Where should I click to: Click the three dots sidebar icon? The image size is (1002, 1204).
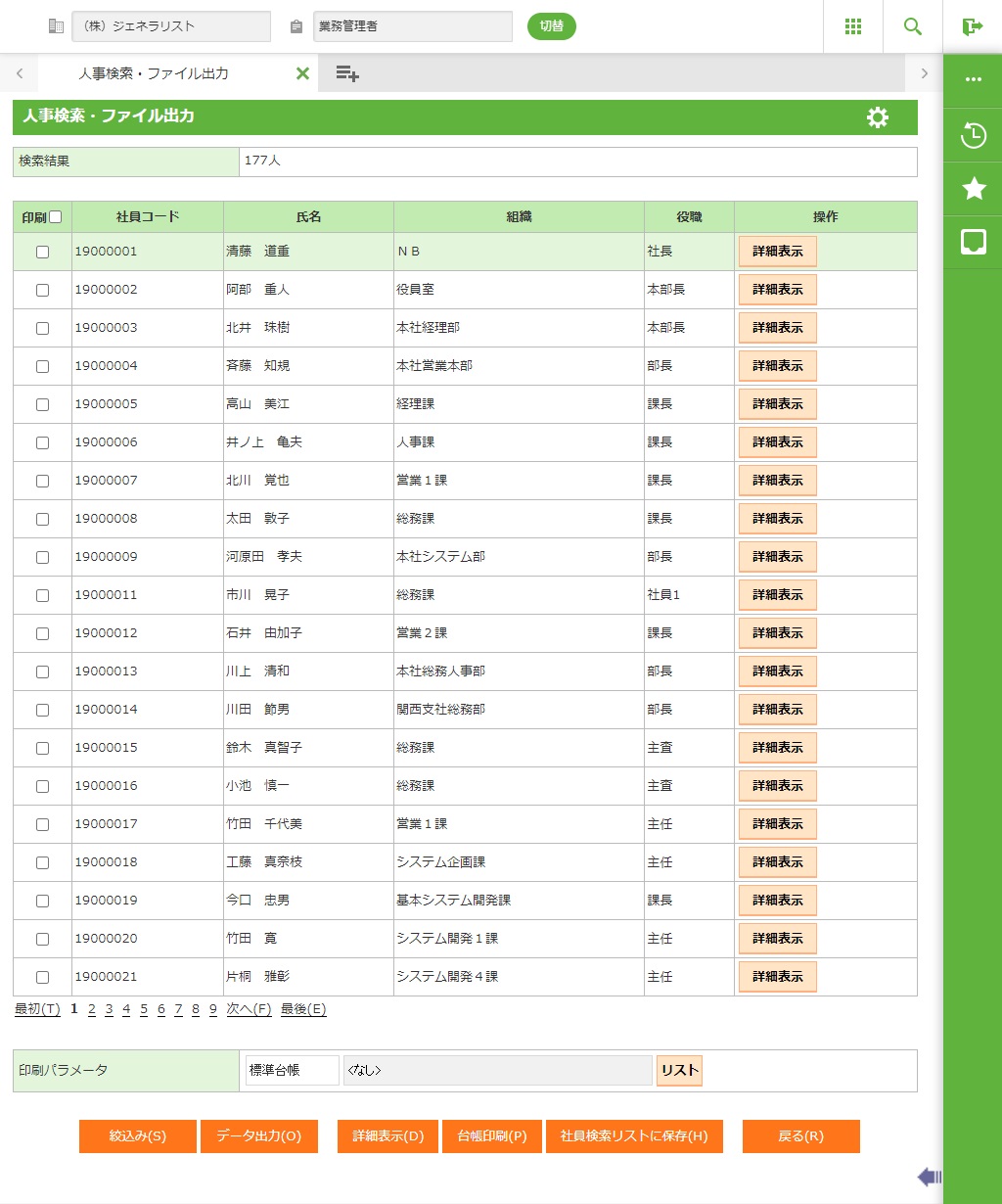coord(974,80)
